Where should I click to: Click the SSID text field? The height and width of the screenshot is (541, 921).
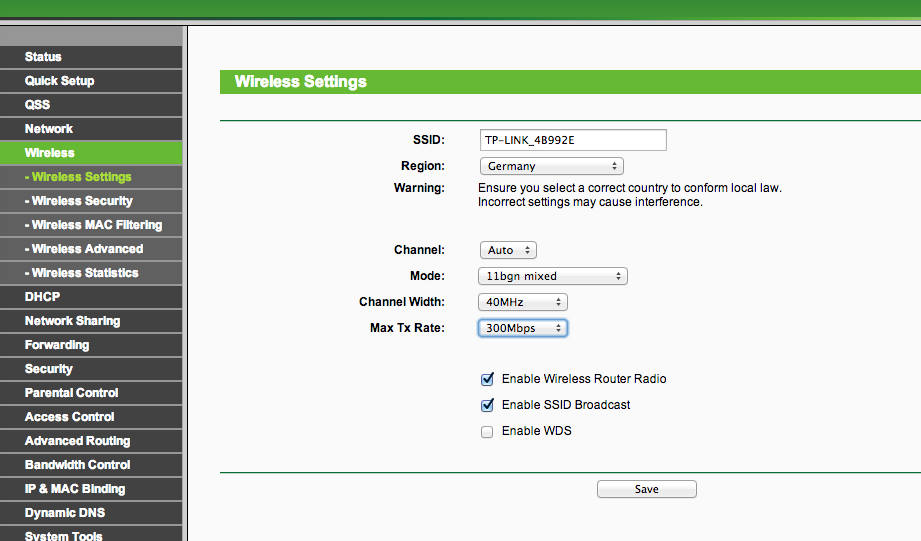coord(573,140)
